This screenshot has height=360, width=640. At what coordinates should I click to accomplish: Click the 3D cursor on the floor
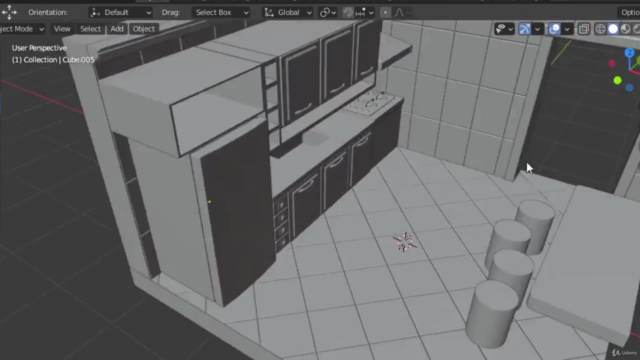coord(405,242)
